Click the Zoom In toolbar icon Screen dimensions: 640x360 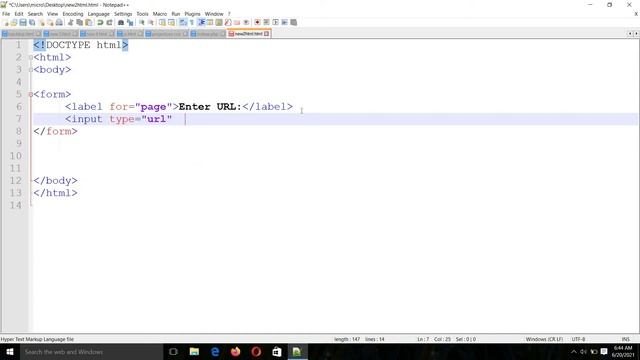click(141, 22)
